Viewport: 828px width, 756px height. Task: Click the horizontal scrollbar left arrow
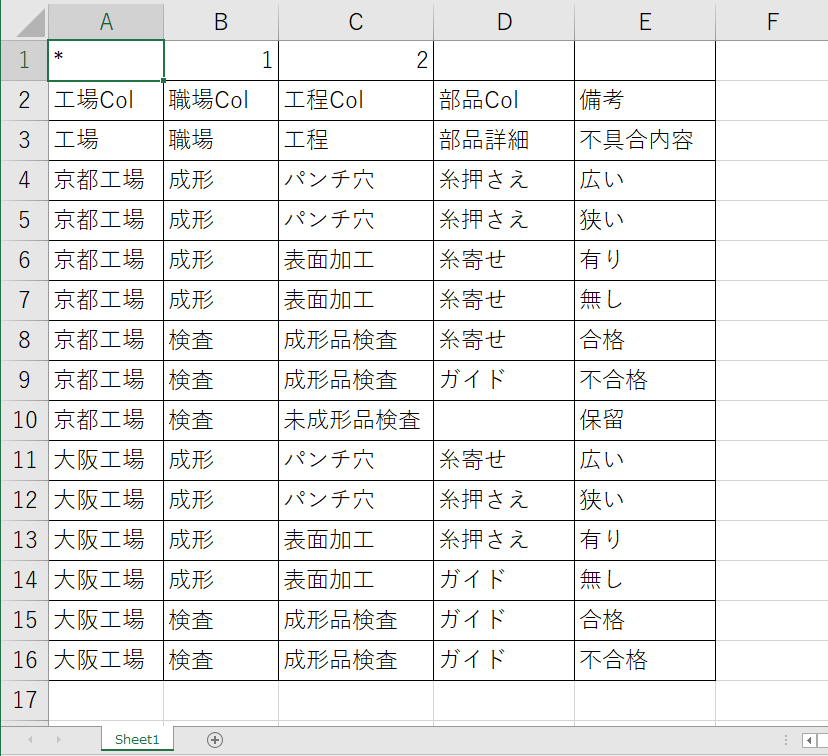(x=809, y=739)
